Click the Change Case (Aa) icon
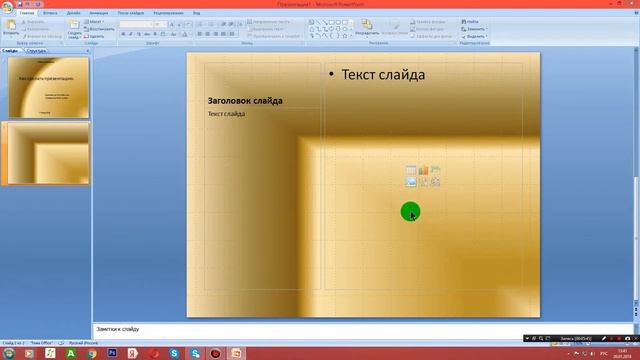The height and width of the screenshot is (360, 640). [173, 34]
